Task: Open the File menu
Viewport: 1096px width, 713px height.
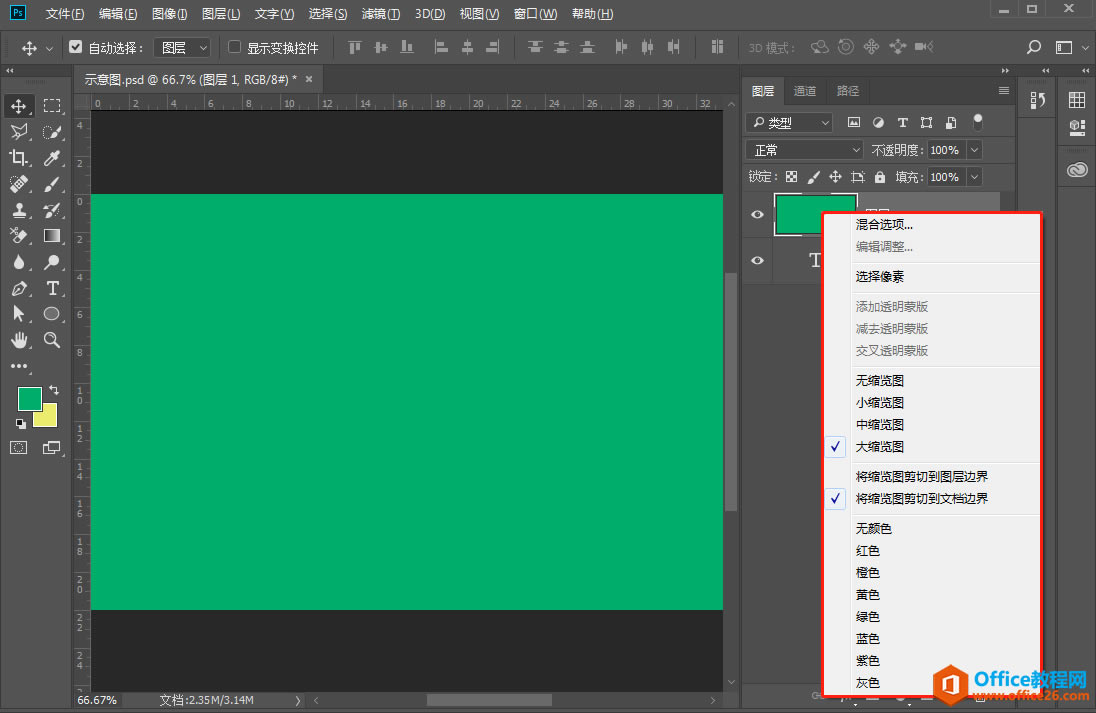Action: 64,14
